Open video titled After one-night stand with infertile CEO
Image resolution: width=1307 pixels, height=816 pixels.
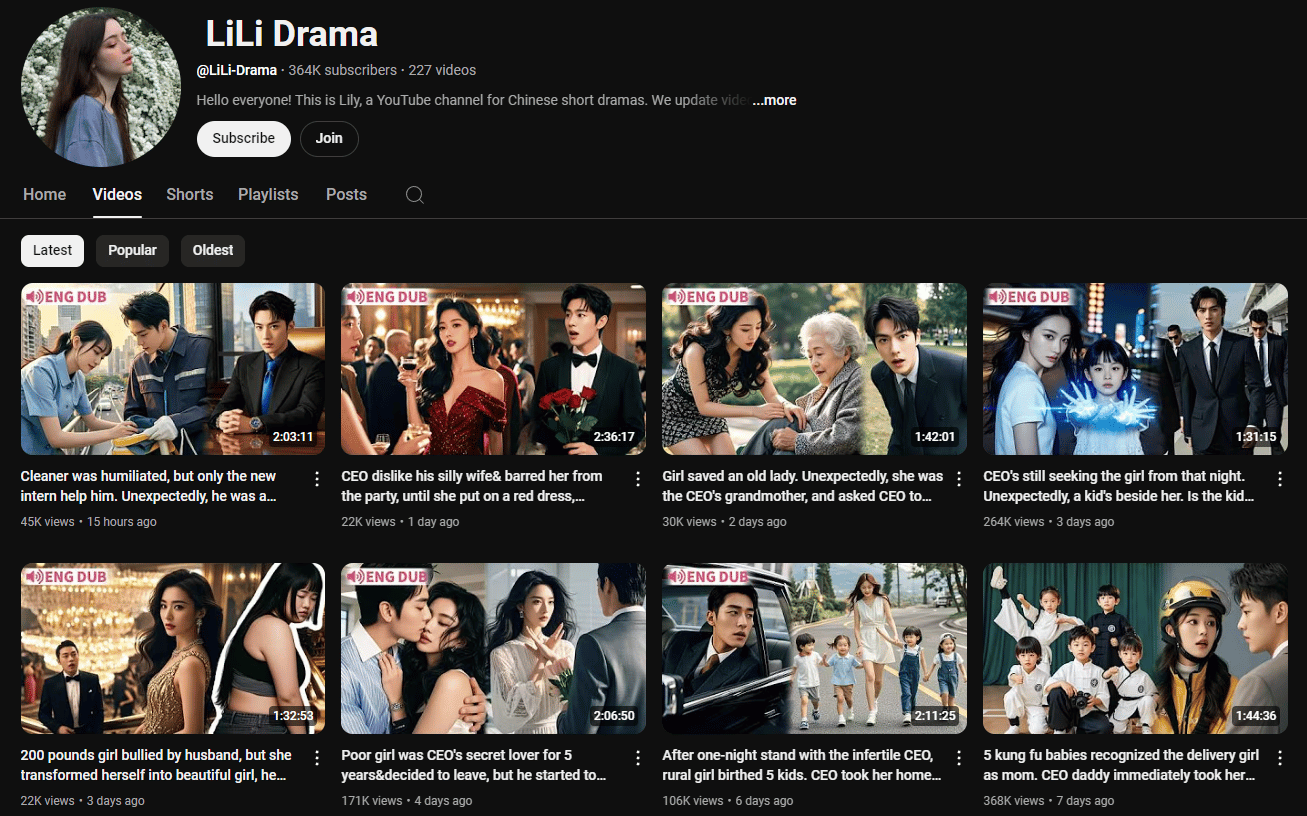pyautogui.click(x=802, y=765)
